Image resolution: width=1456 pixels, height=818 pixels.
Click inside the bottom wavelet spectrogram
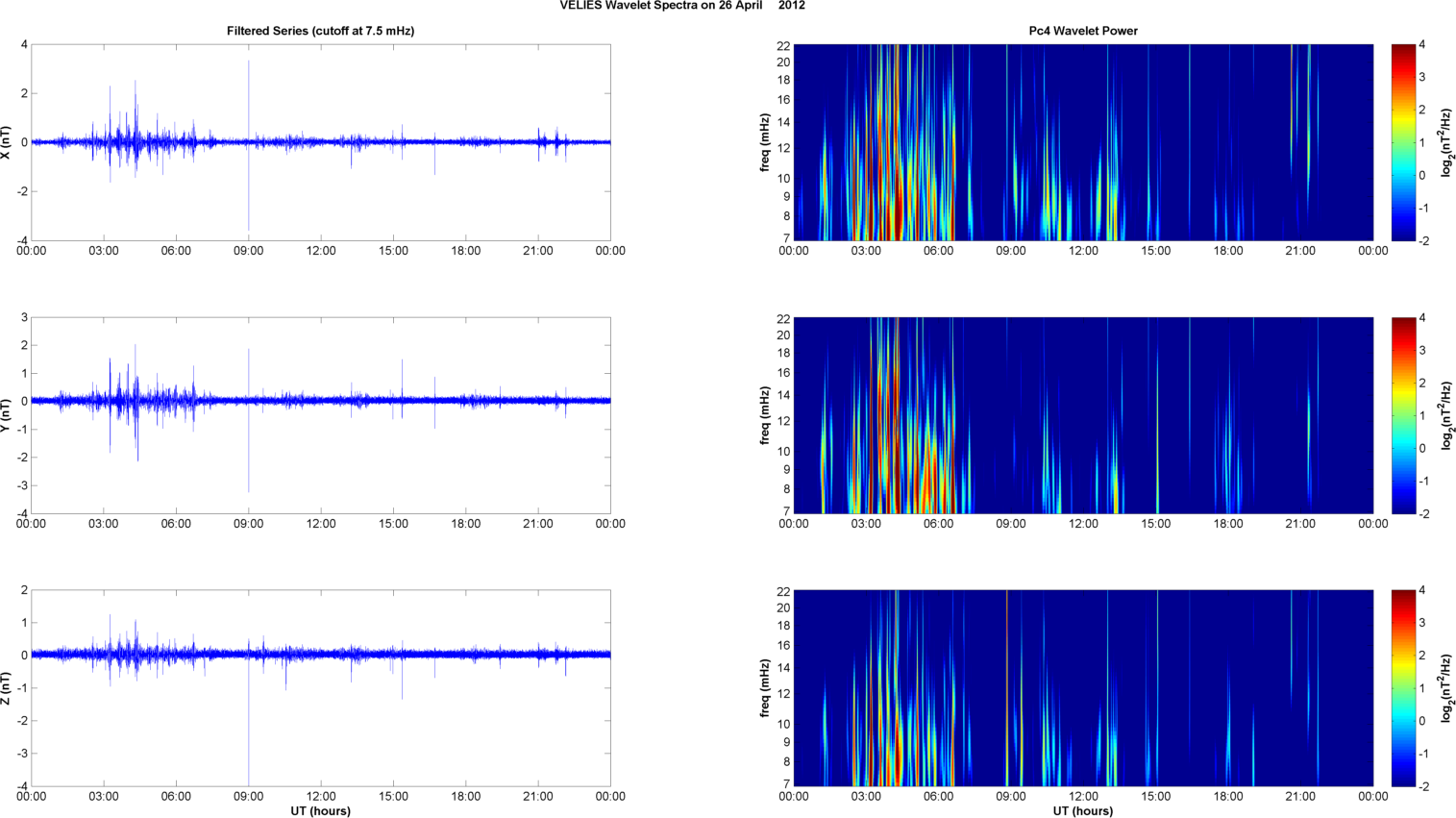point(1083,688)
